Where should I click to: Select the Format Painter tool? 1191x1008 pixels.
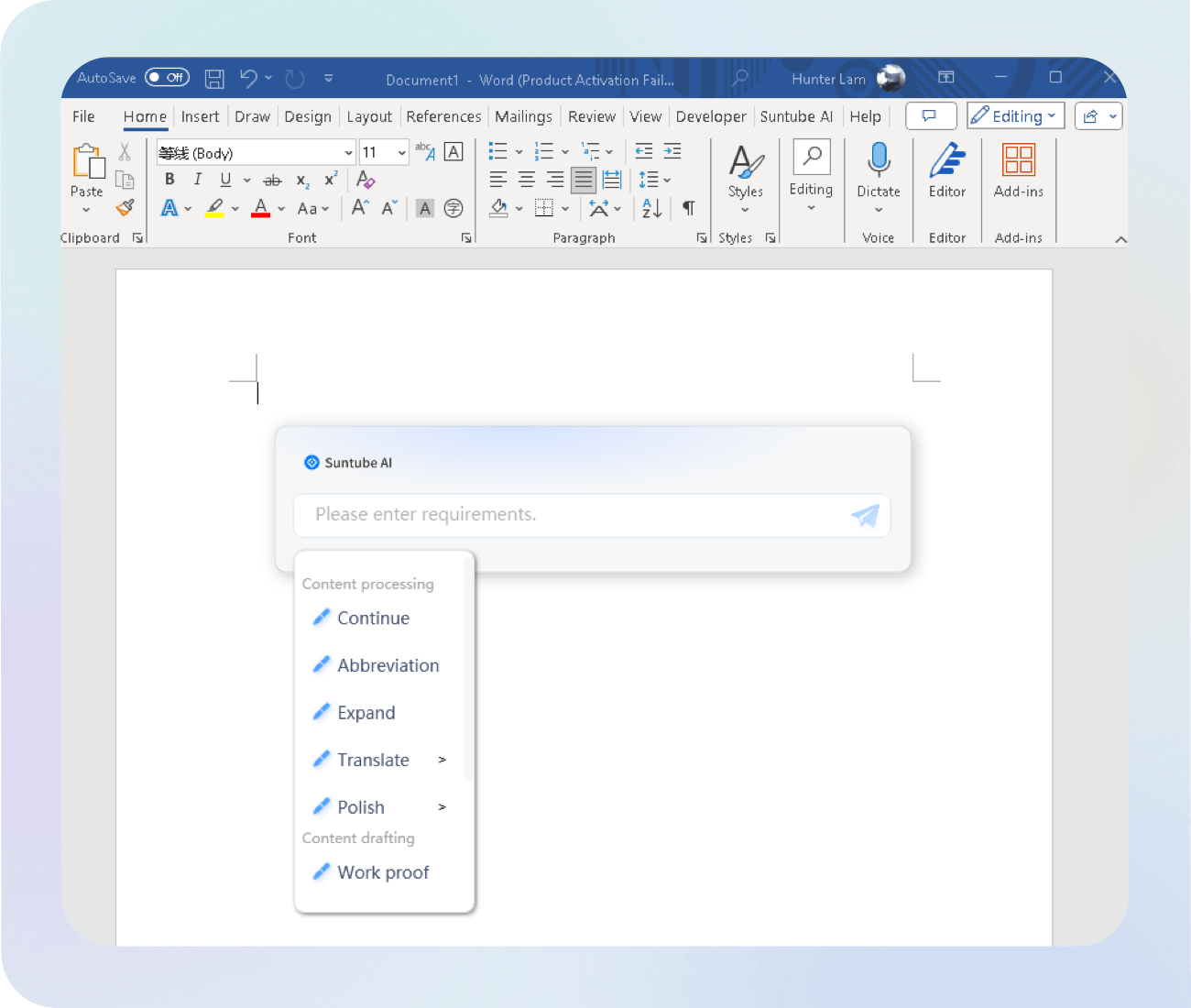tap(125, 208)
